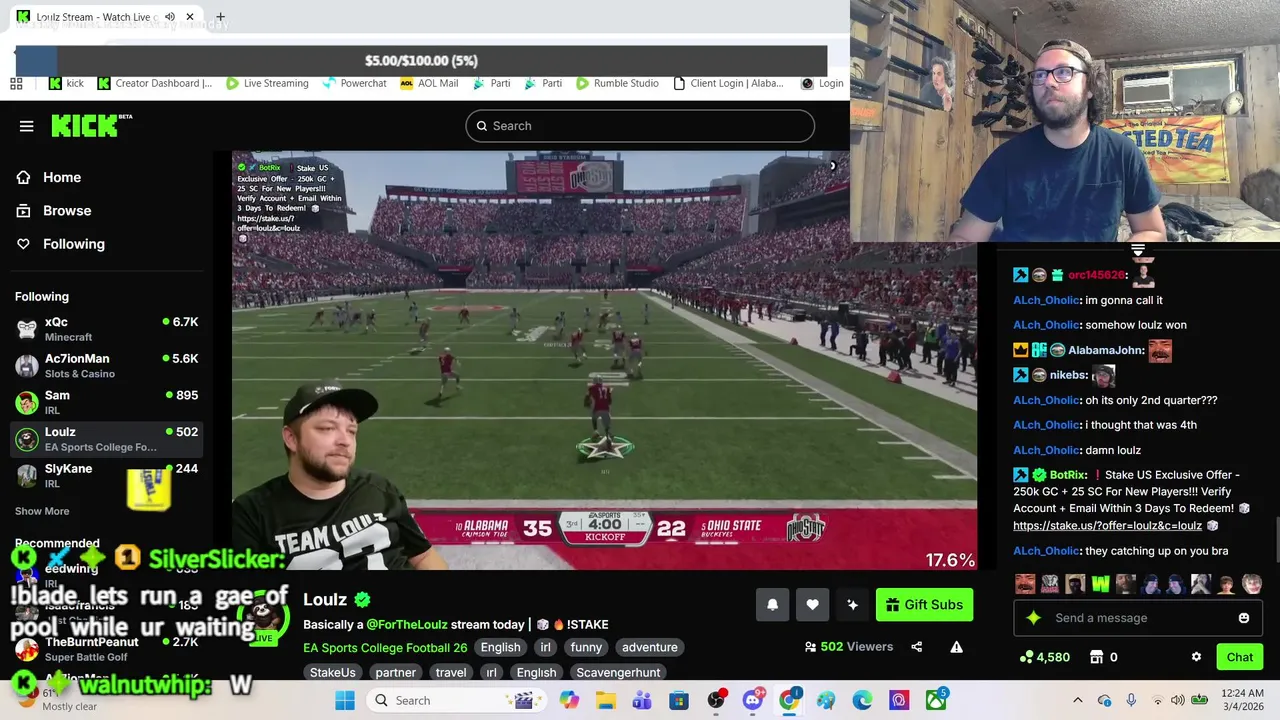Click the funny tag
The width and height of the screenshot is (1280, 720).
[586, 647]
